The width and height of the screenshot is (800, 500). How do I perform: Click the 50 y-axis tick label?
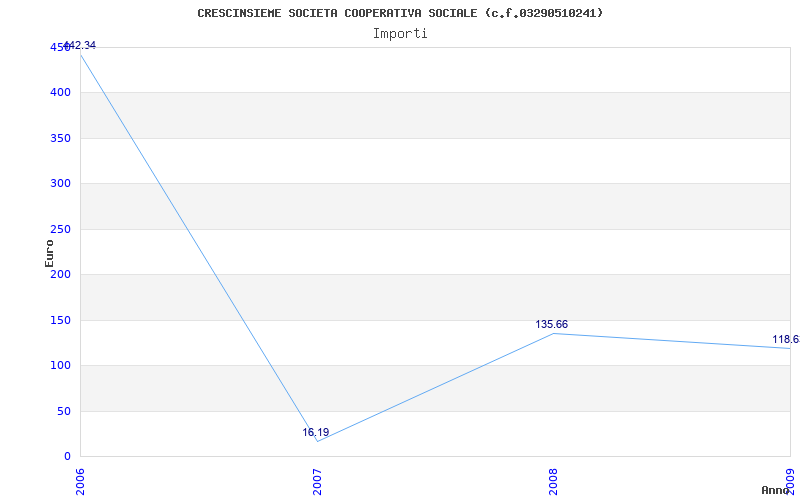coord(64,411)
